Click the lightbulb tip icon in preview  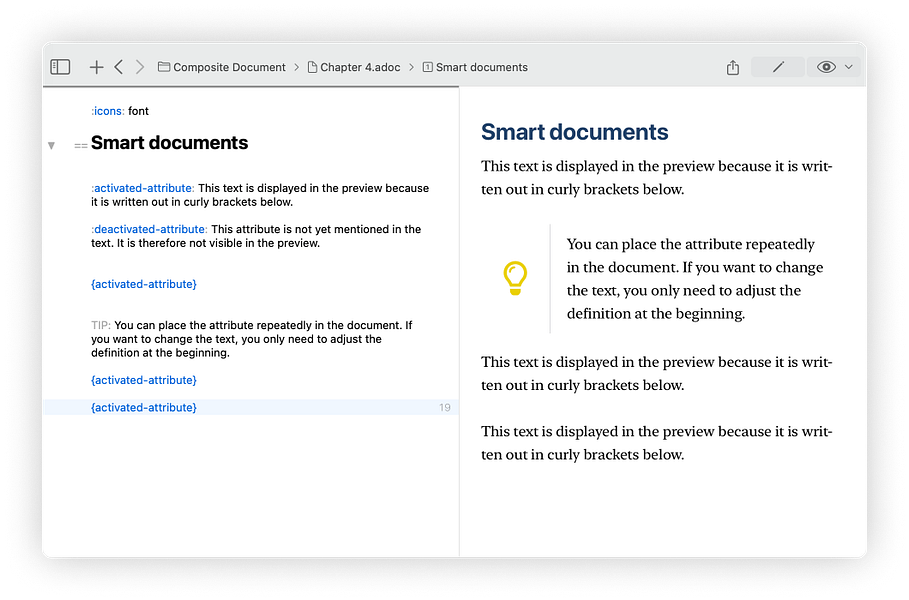(x=515, y=278)
